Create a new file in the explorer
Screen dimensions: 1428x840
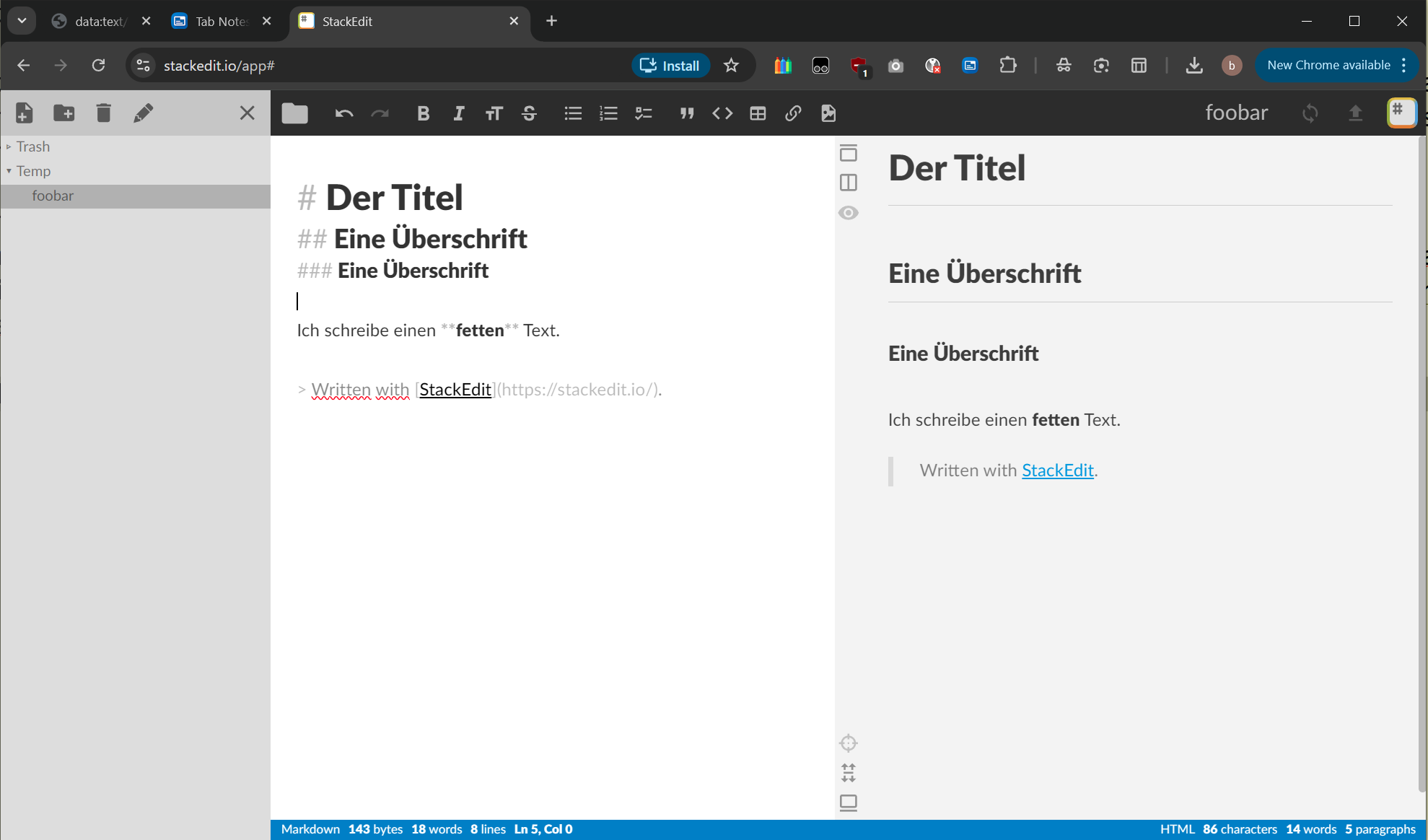click(24, 113)
